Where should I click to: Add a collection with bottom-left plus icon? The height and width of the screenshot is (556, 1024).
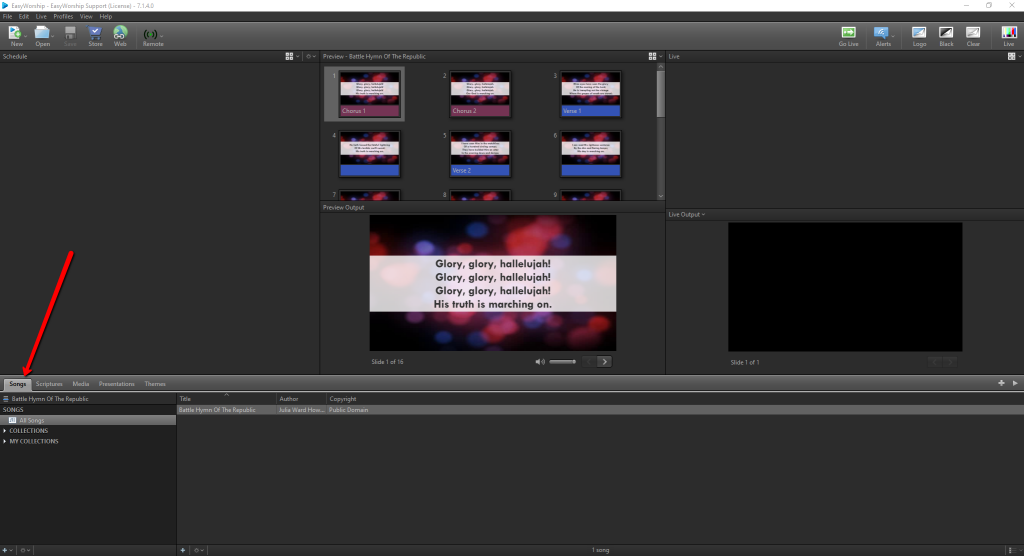[x=5, y=550]
